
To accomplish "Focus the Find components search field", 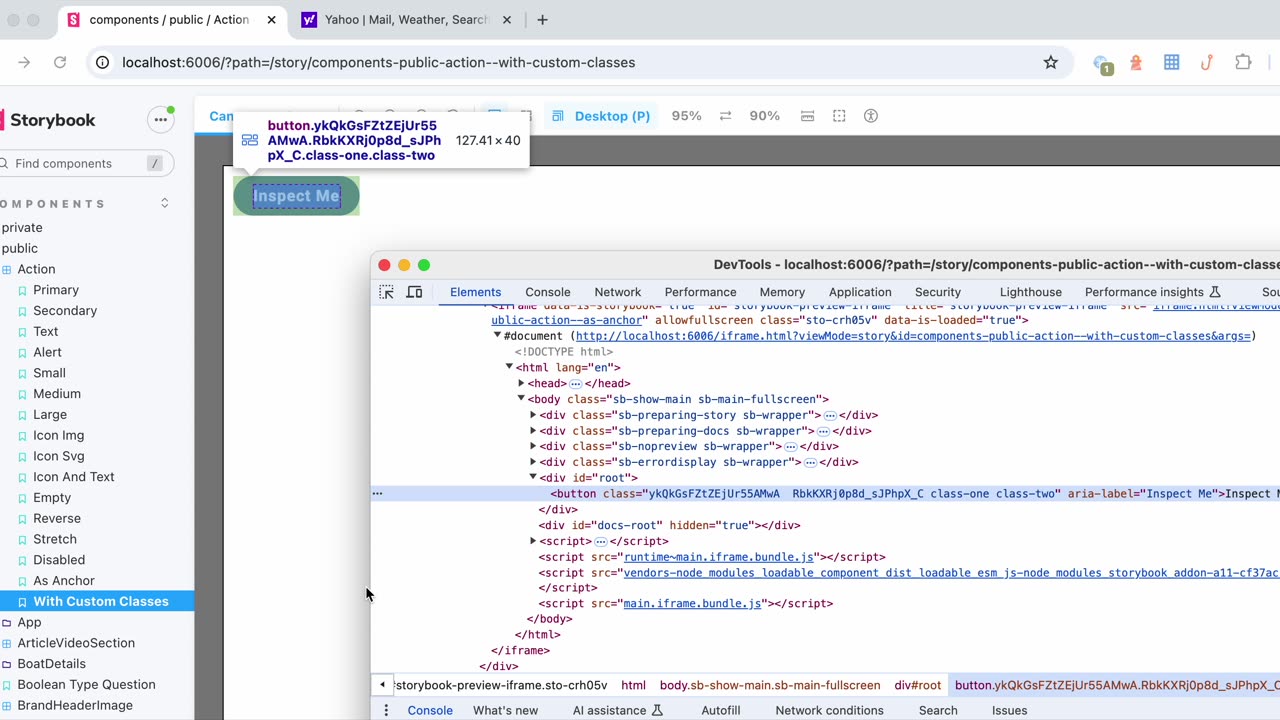I will tap(85, 163).
